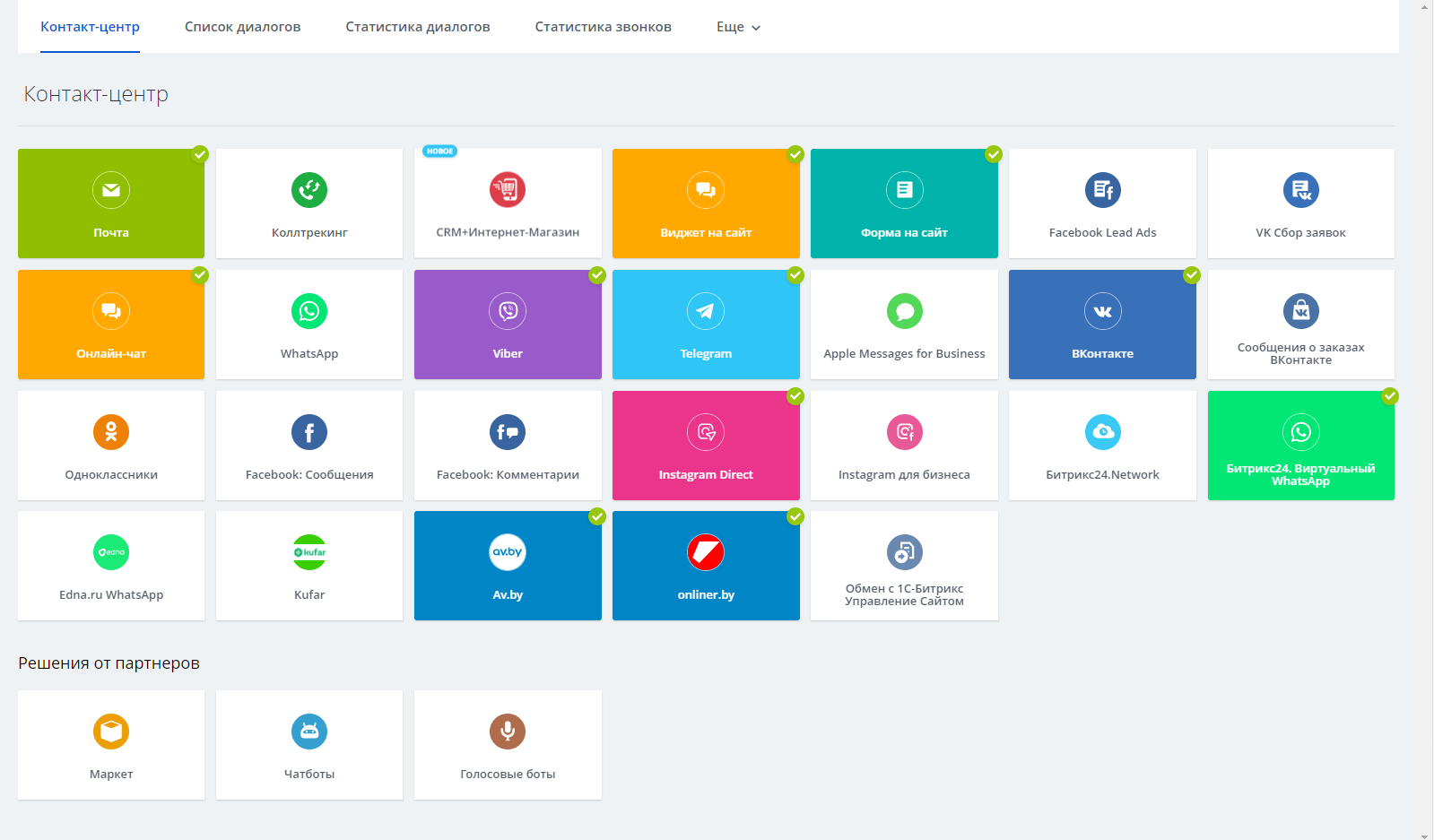Click the Голосовые боты label
Viewport: 1434px width, 840px height.
click(508, 775)
